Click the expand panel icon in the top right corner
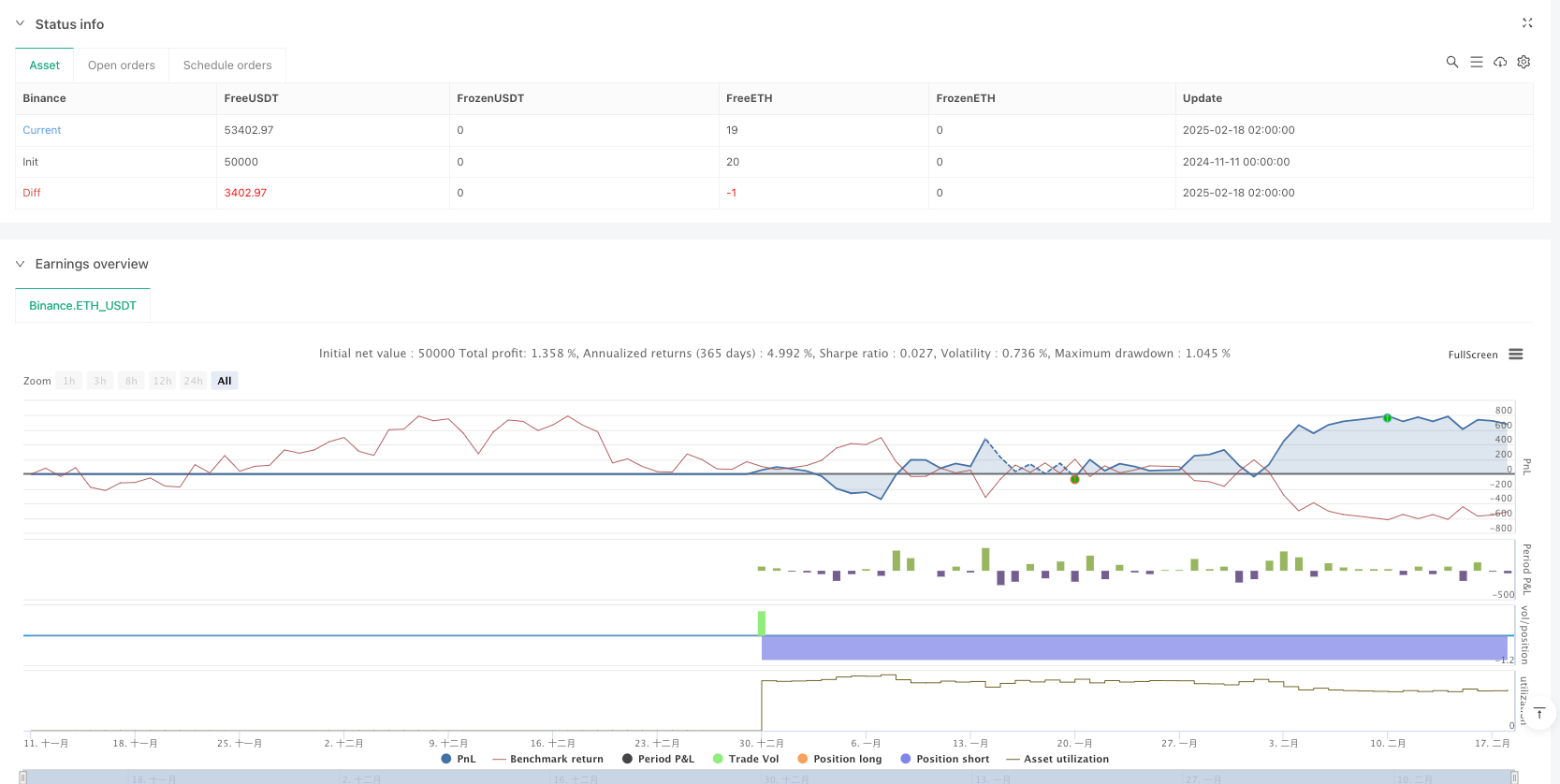 [1527, 23]
